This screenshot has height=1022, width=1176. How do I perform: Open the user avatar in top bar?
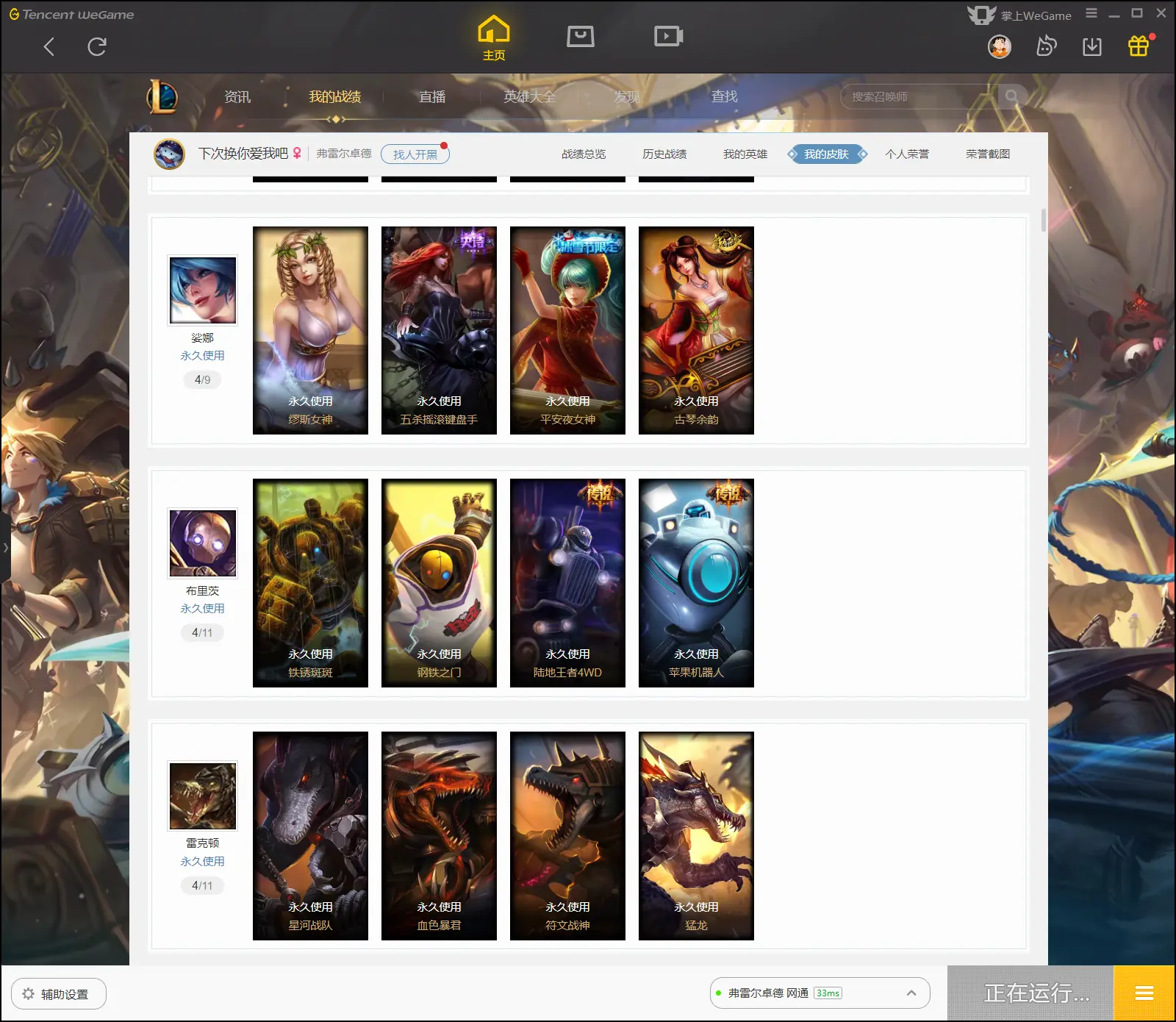point(1000,47)
